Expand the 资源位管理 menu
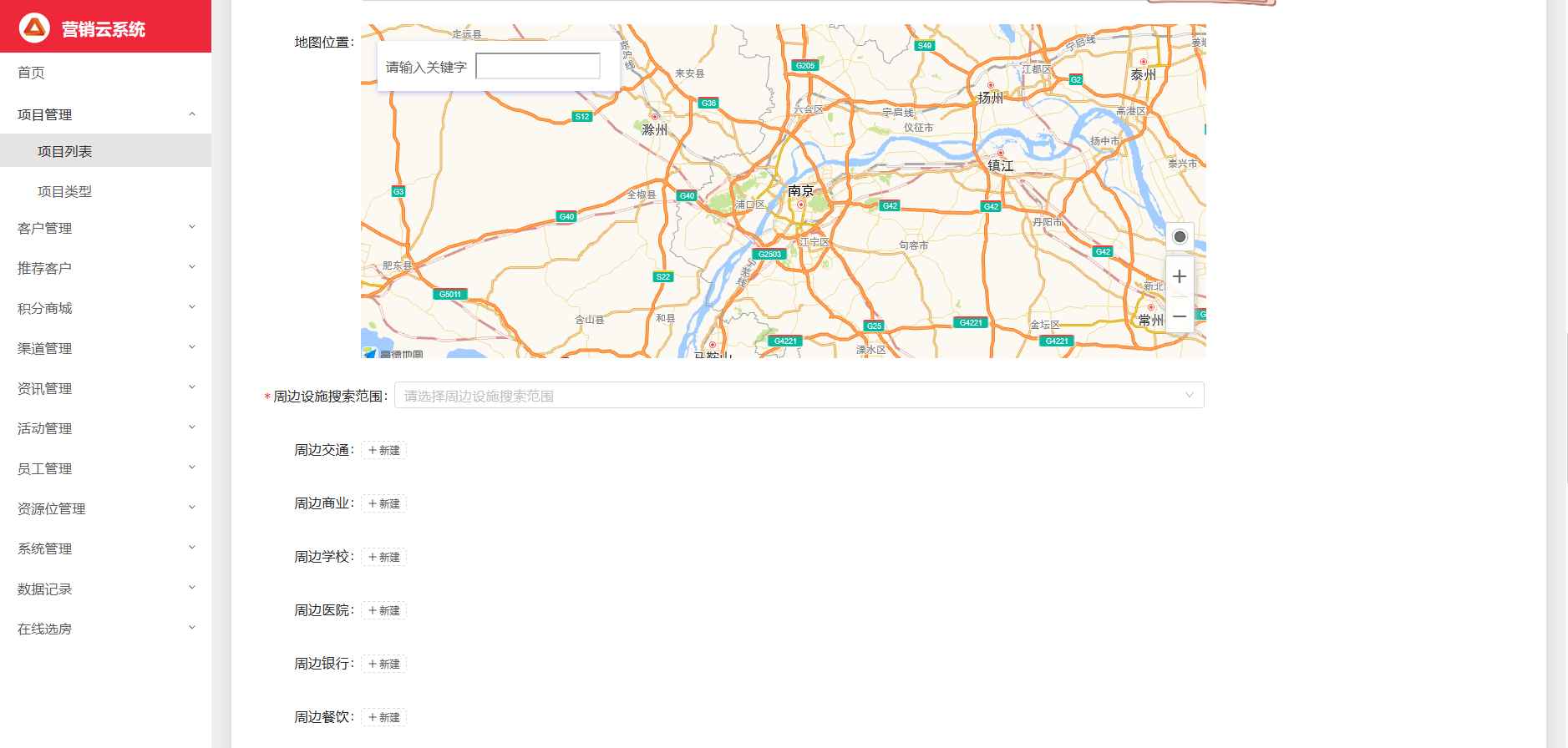Viewport: 1568px width, 748px height. point(105,508)
